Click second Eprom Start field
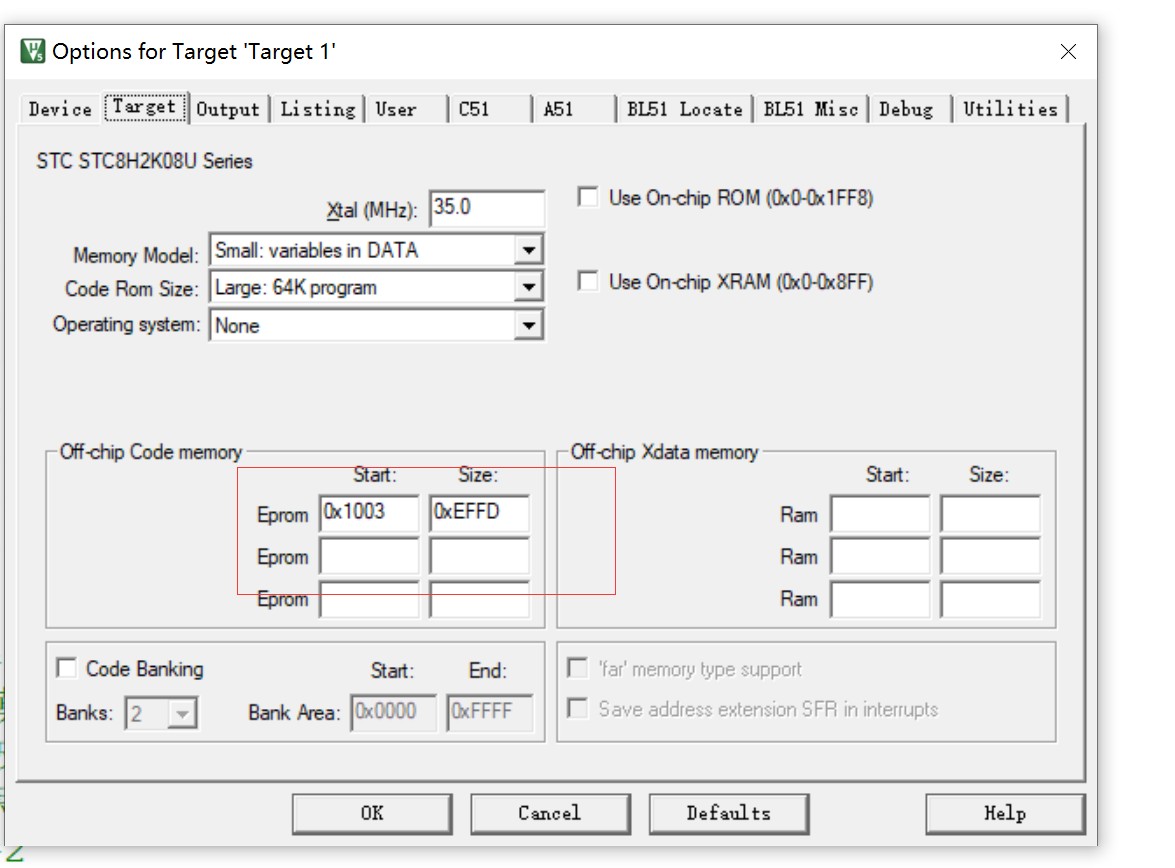 (x=369, y=555)
